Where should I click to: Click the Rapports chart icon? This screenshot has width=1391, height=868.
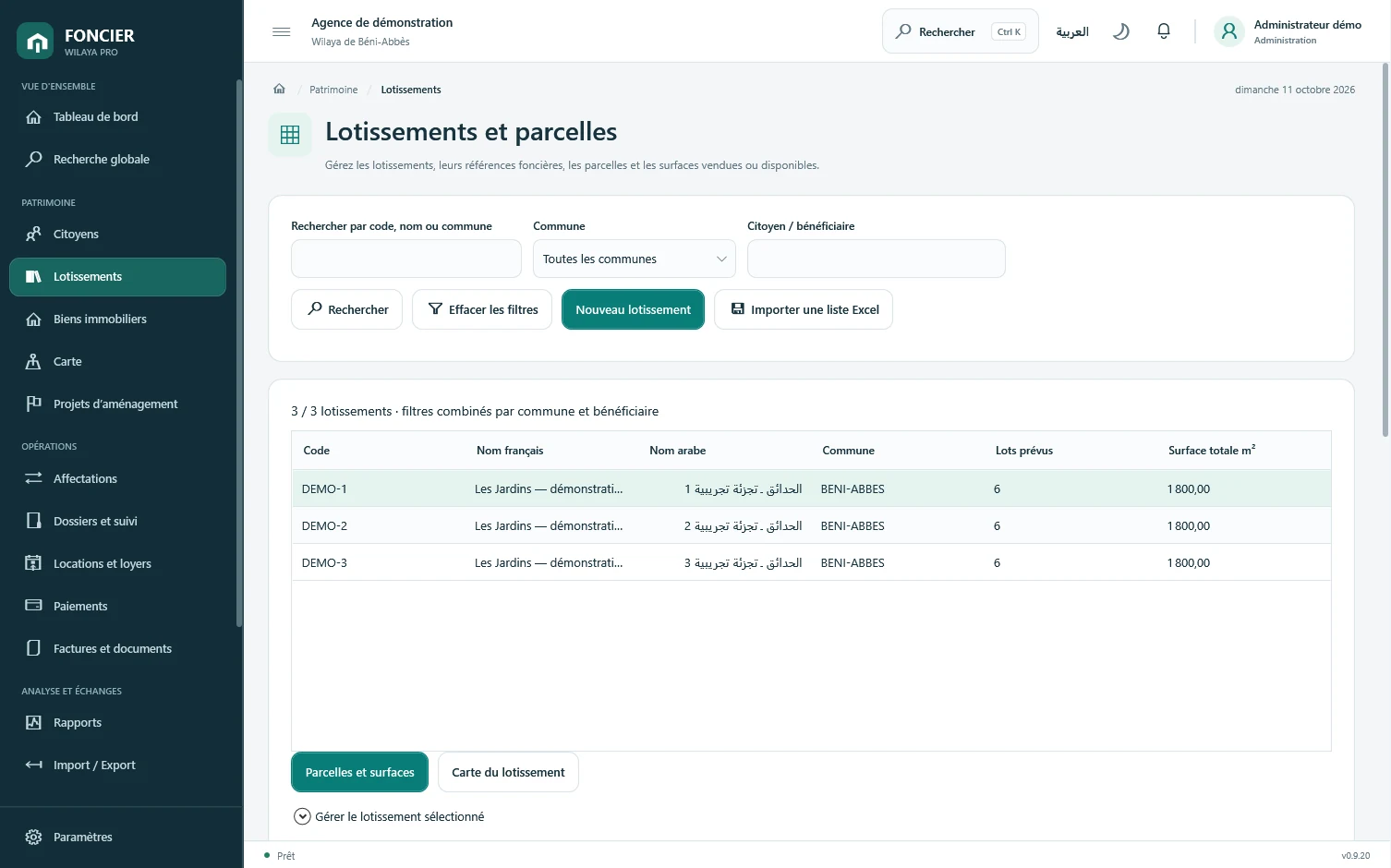point(34,723)
